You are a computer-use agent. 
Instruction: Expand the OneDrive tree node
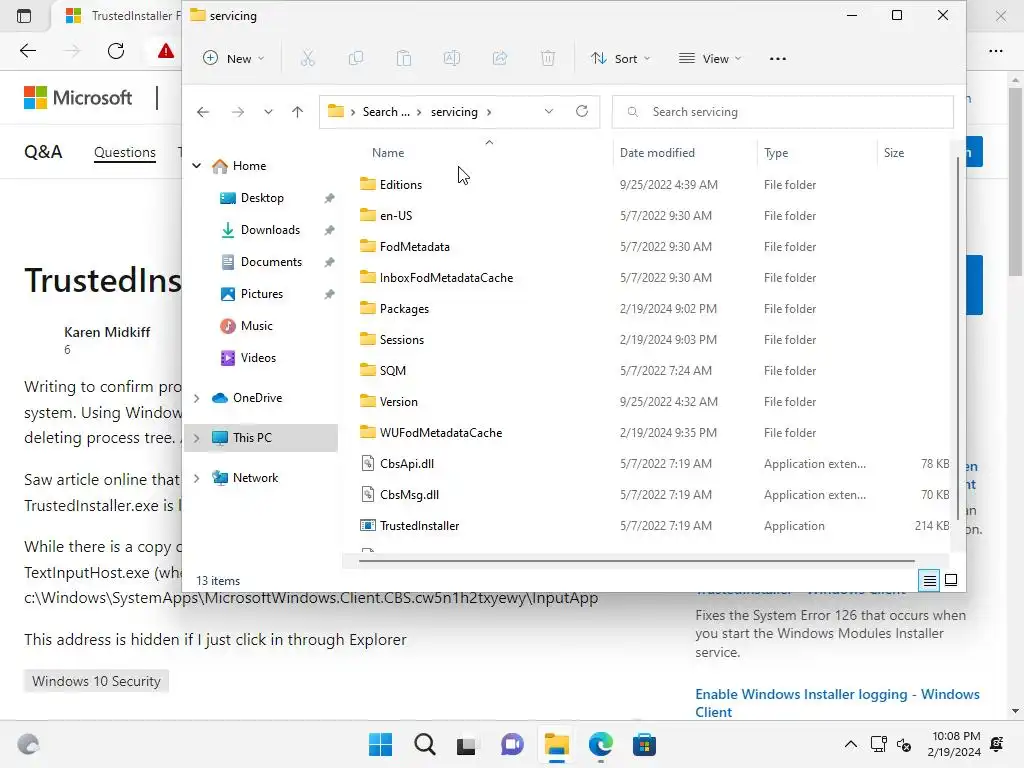(197, 398)
